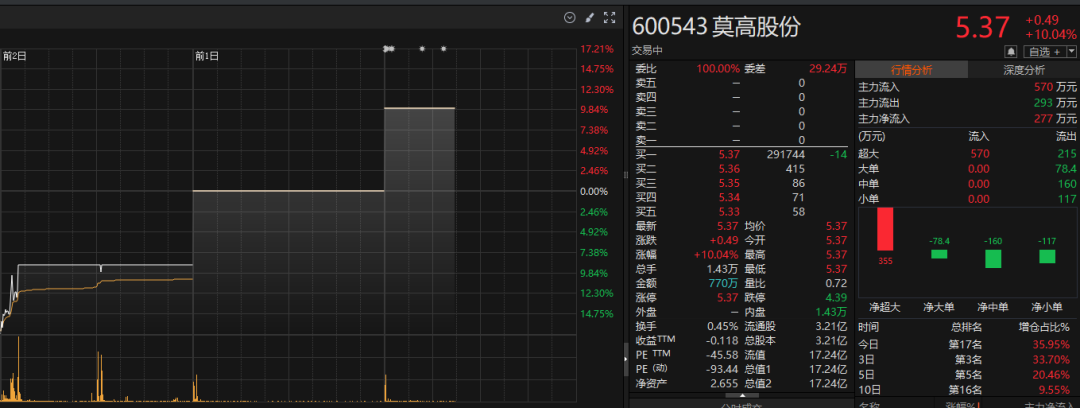
Task: Click 小单 outflow value 117
Action: pos(1068,199)
